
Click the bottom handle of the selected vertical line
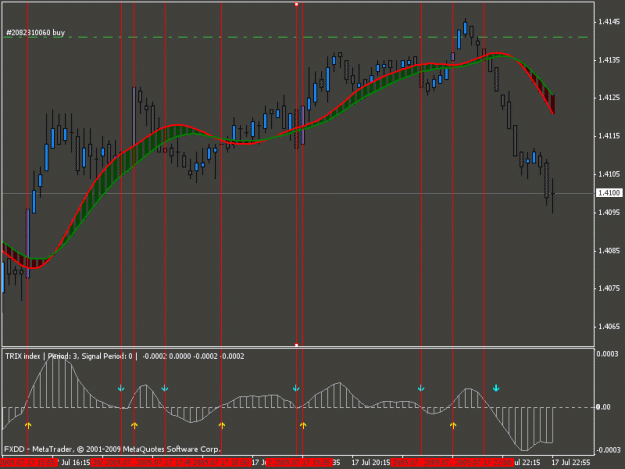pos(296,345)
